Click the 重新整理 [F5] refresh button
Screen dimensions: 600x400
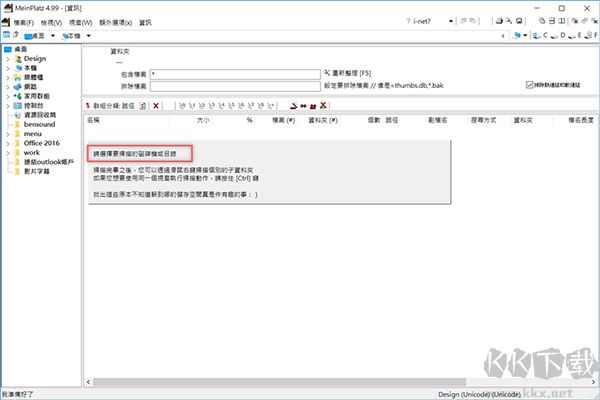(x=347, y=73)
